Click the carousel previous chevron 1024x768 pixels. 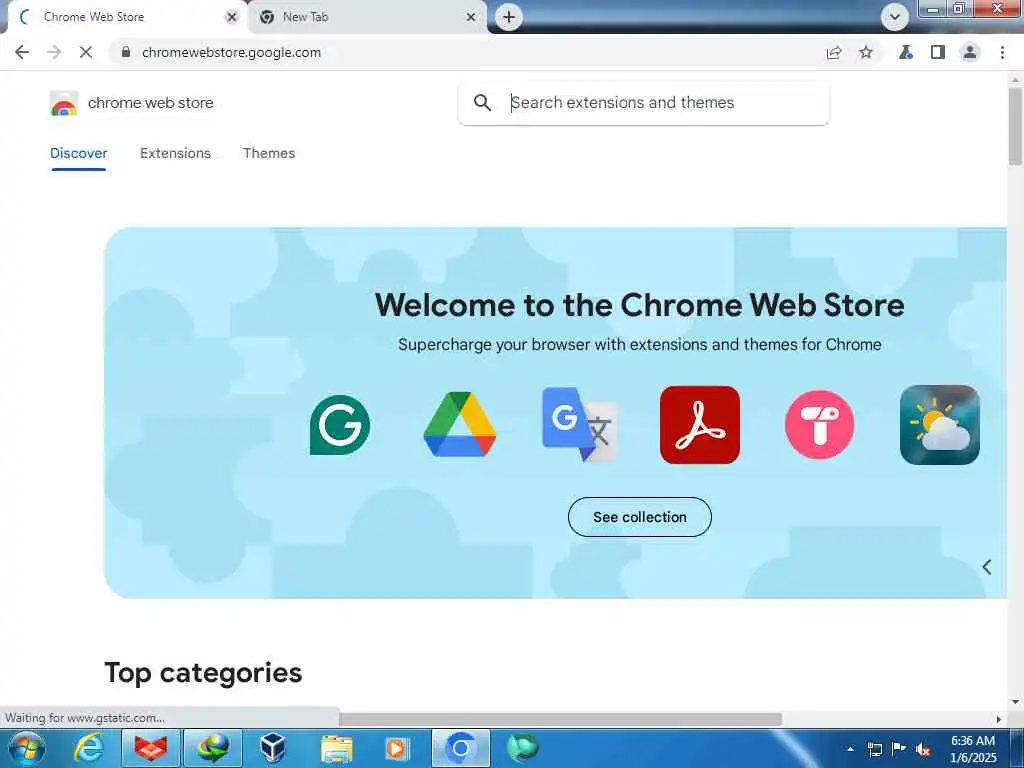[x=987, y=567]
